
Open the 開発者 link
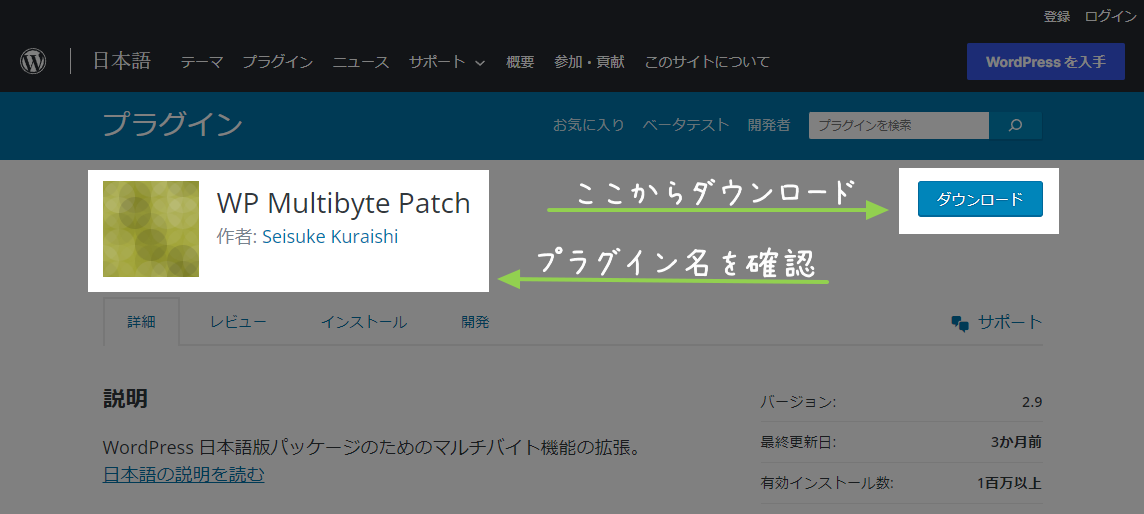(x=769, y=125)
